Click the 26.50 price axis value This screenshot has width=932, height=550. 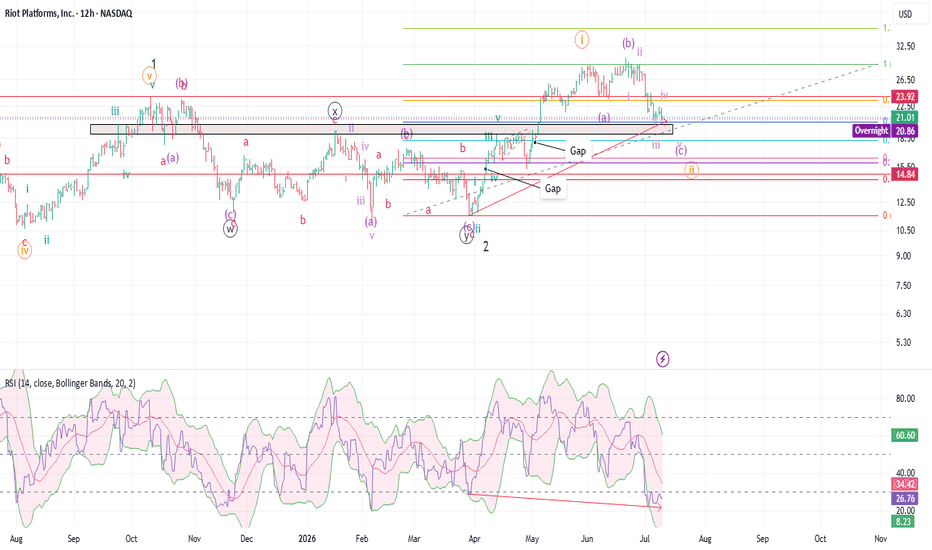click(x=905, y=80)
